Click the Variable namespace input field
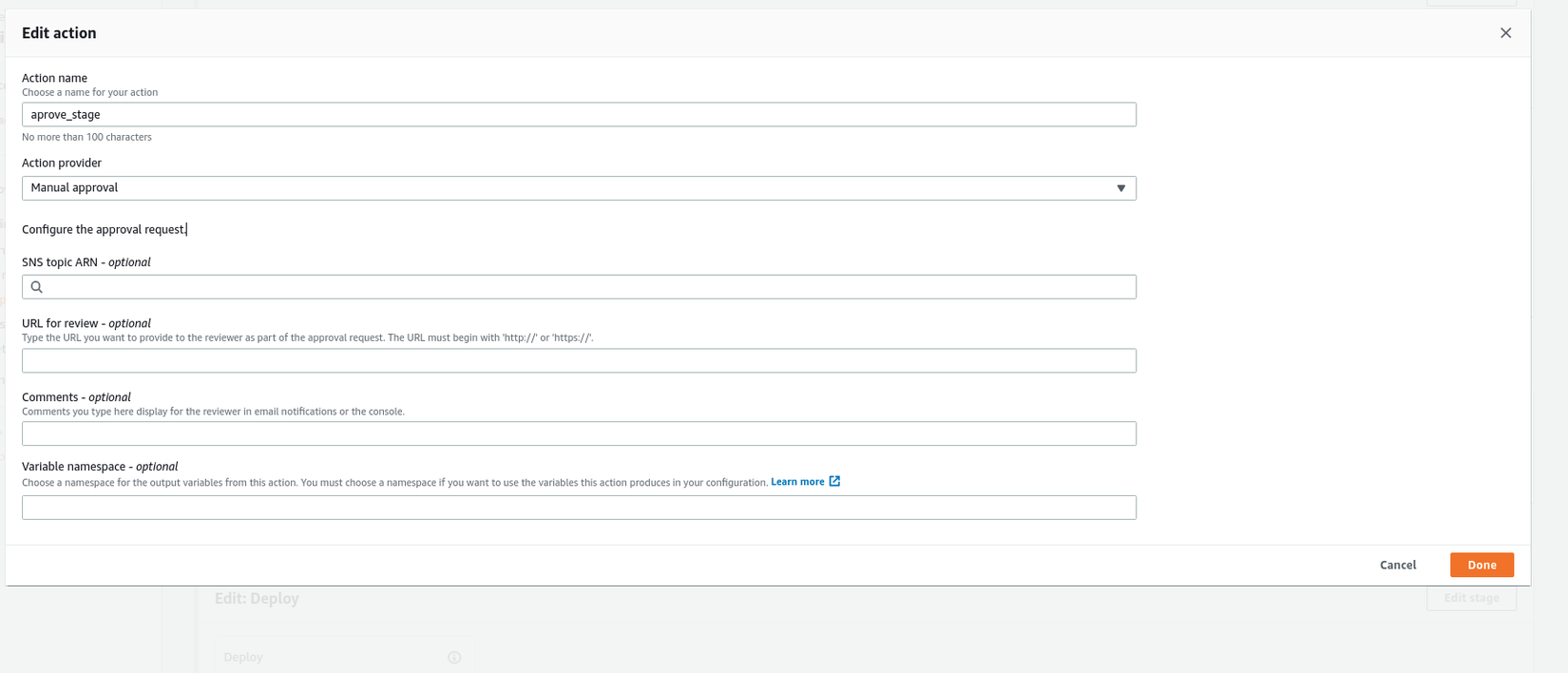1568x673 pixels. tap(578, 508)
